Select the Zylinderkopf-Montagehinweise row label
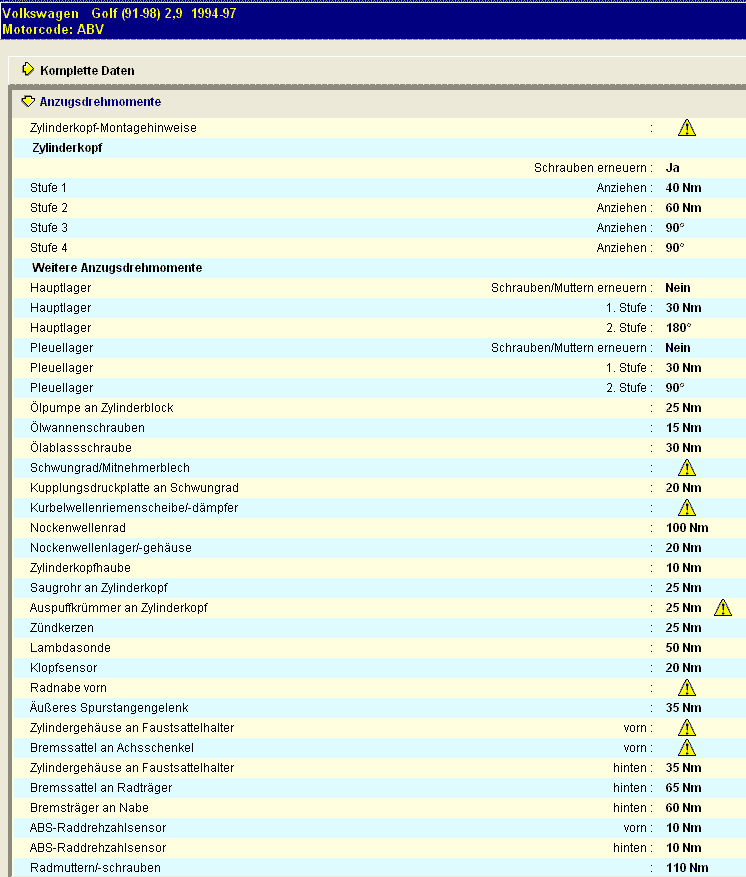 [113, 128]
